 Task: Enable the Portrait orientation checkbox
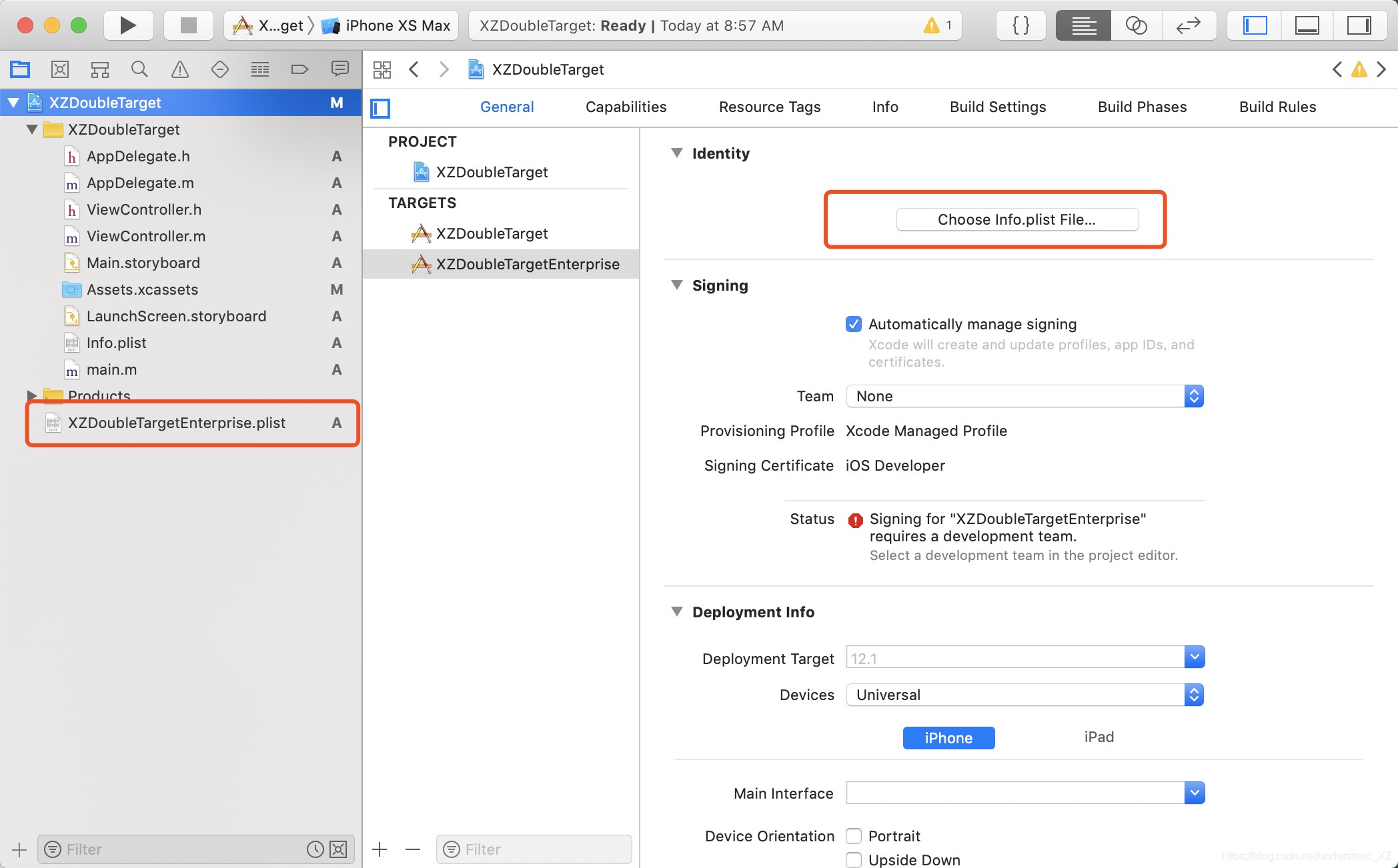(853, 836)
